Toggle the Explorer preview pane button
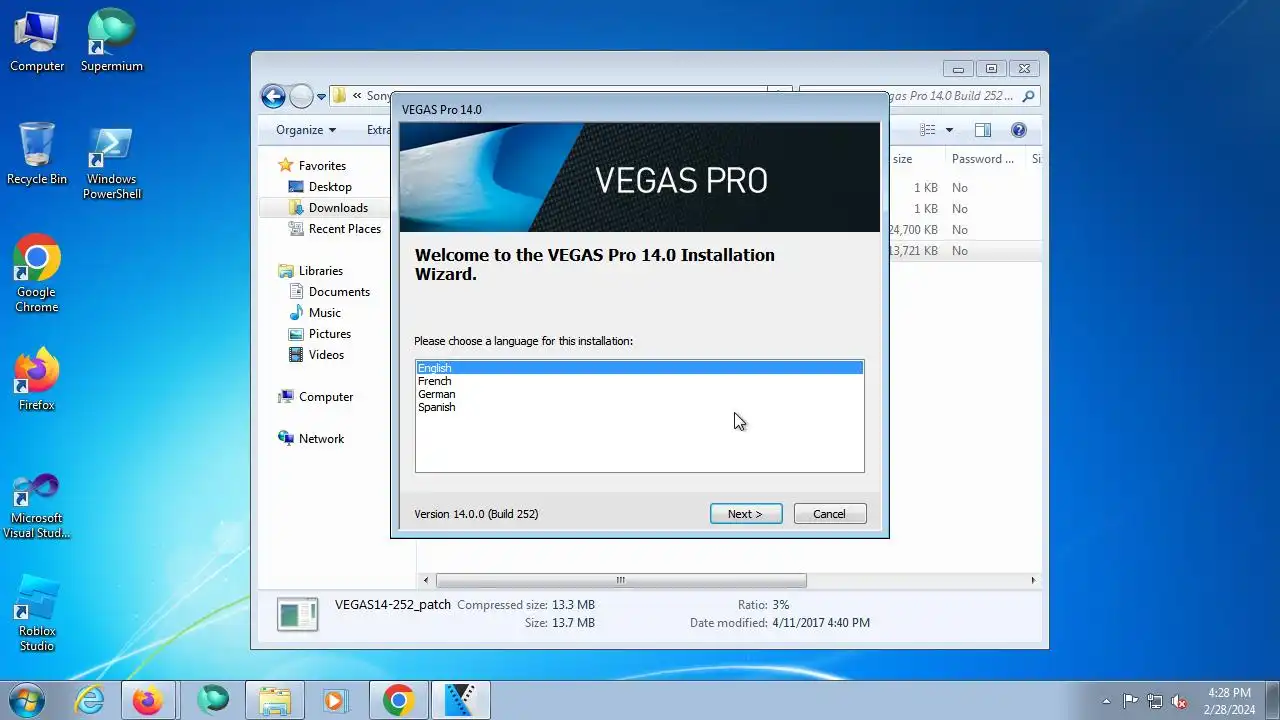The width and height of the screenshot is (1280, 720). tap(983, 130)
